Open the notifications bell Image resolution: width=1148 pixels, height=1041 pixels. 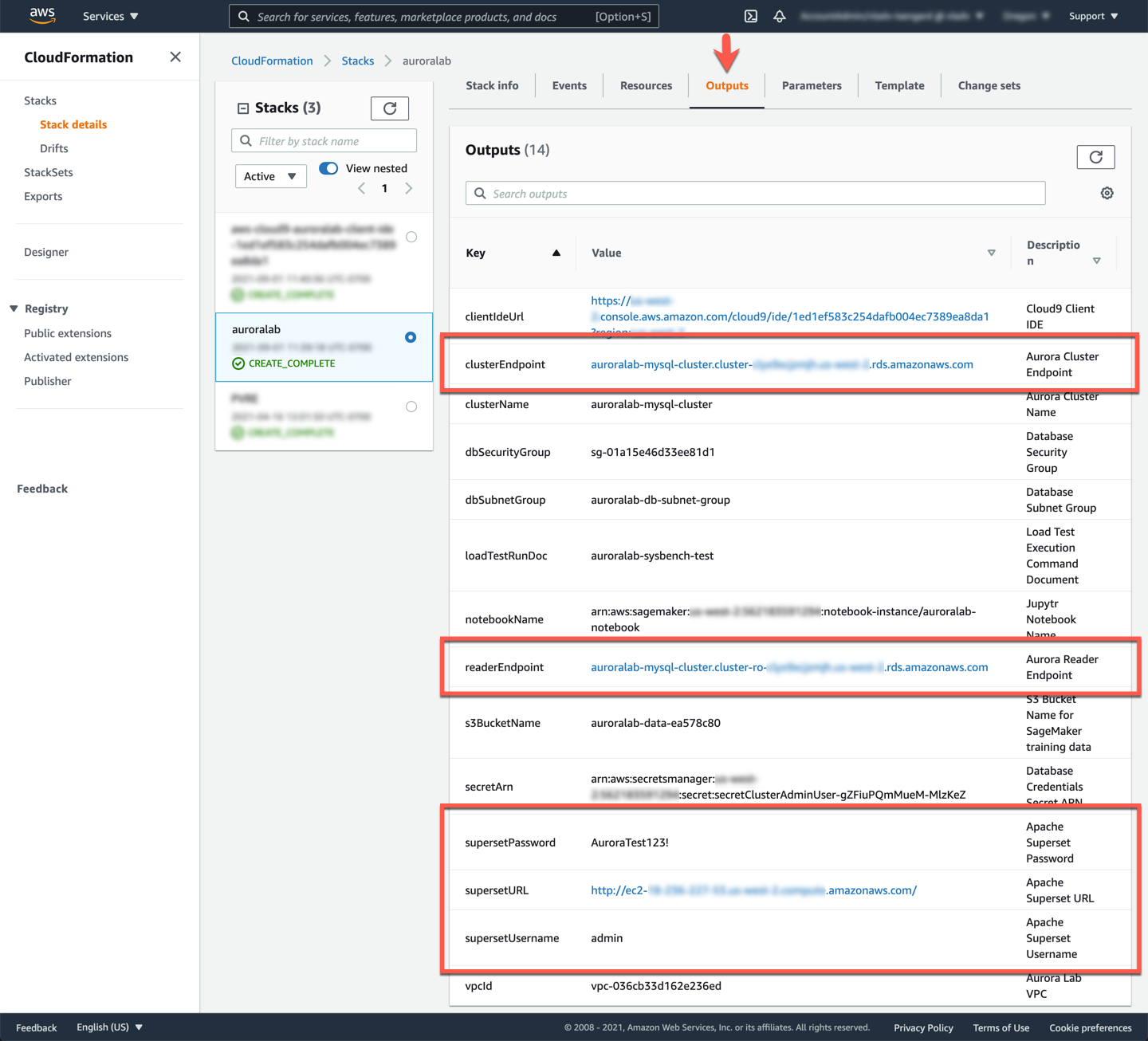coord(780,16)
